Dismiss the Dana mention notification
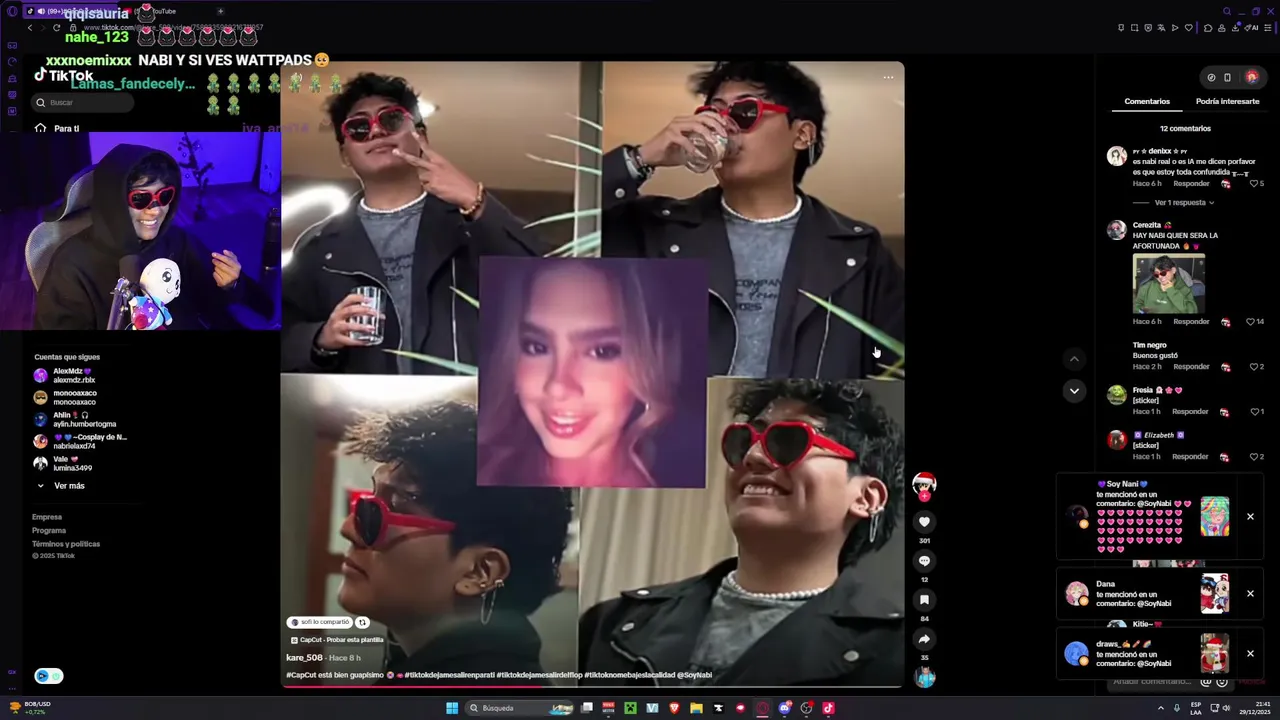 click(1250, 594)
